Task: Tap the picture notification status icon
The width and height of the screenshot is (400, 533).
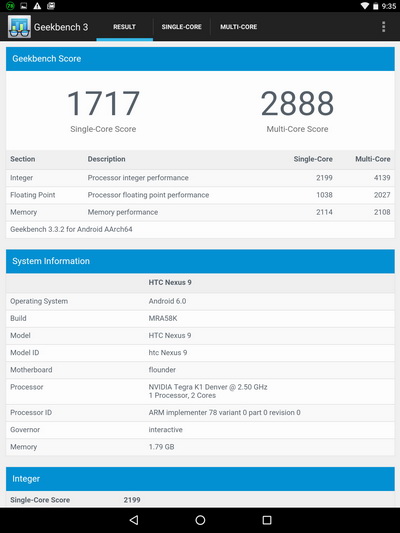Action: click(x=24, y=6)
